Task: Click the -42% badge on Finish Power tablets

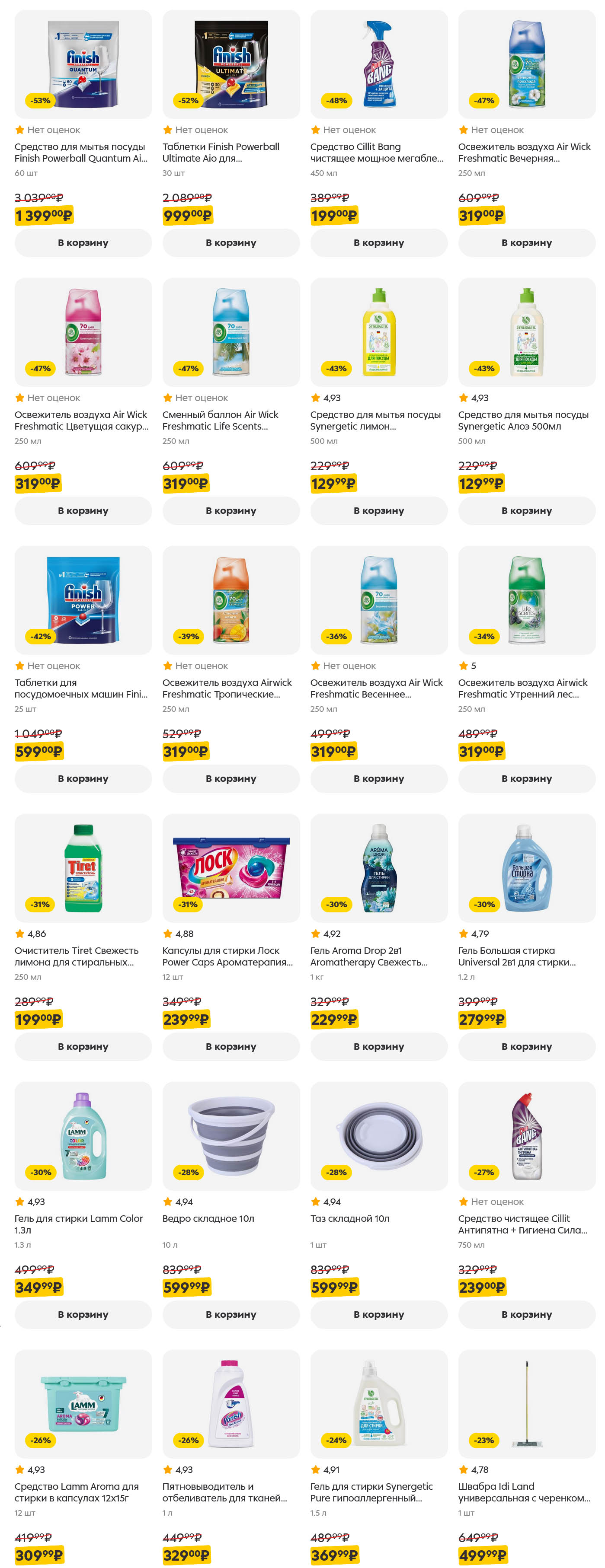Action: [x=40, y=637]
